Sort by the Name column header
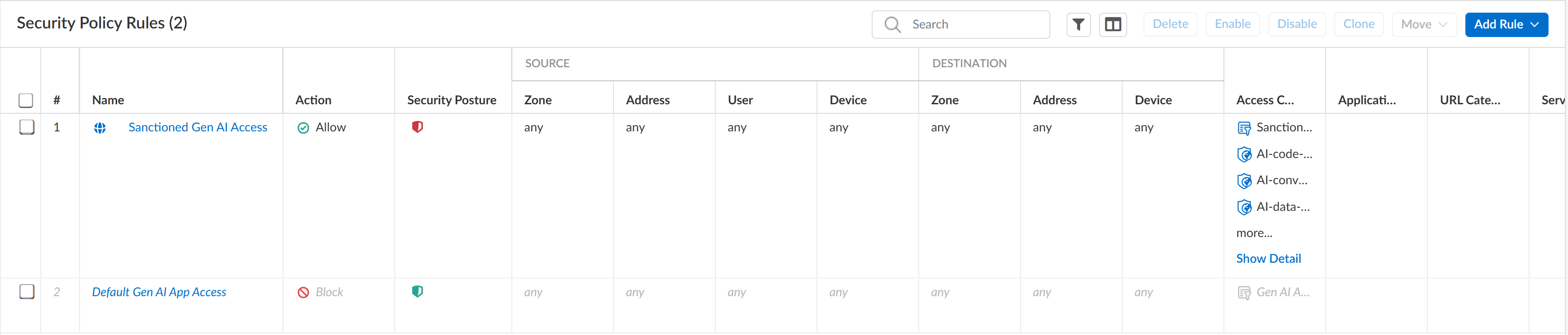 click(x=109, y=100)
